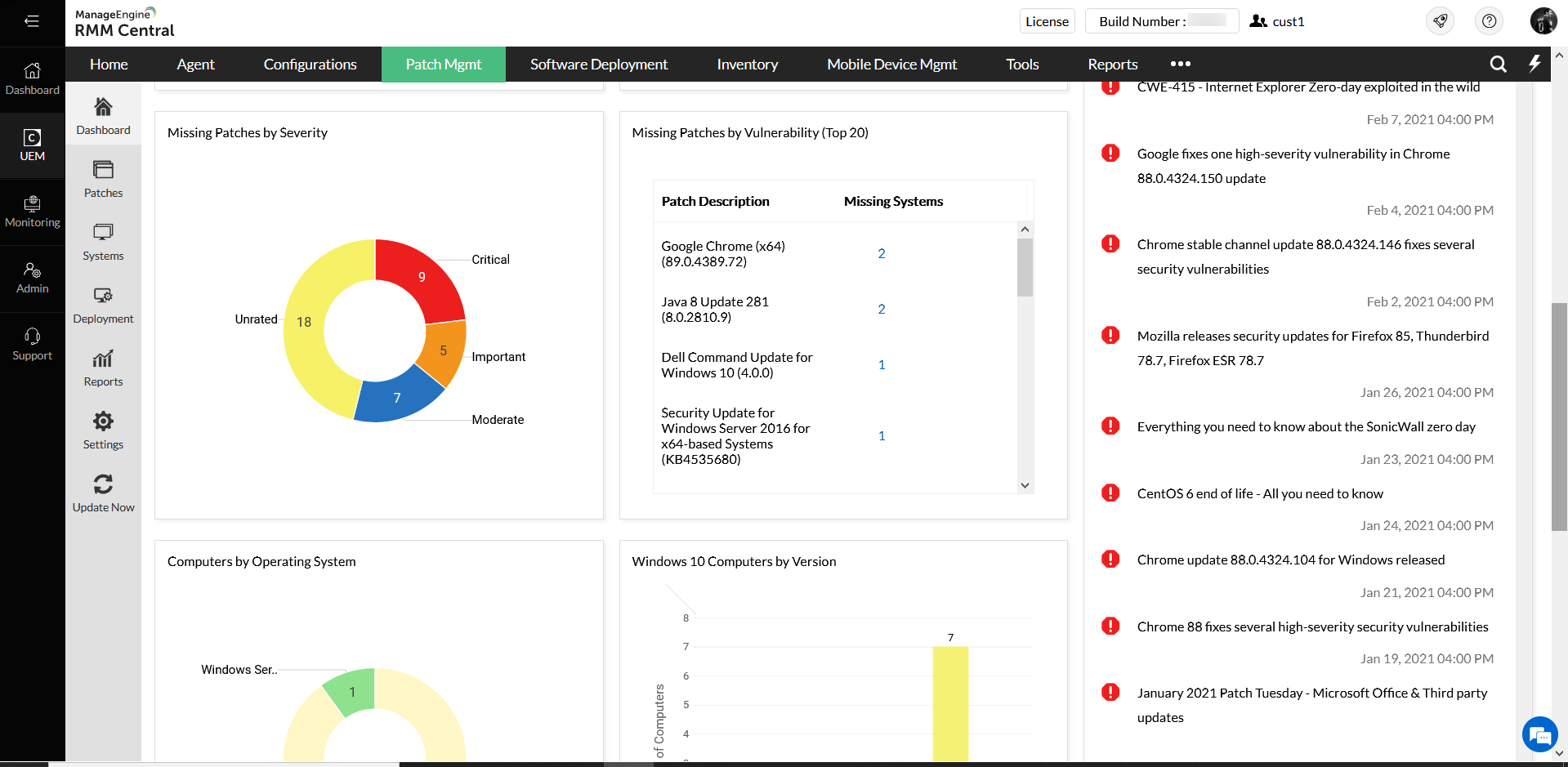Screen dimensions: 1568x767
Task: Open Google Chrome missing systems count link
Action: click(x=881, y=254)
